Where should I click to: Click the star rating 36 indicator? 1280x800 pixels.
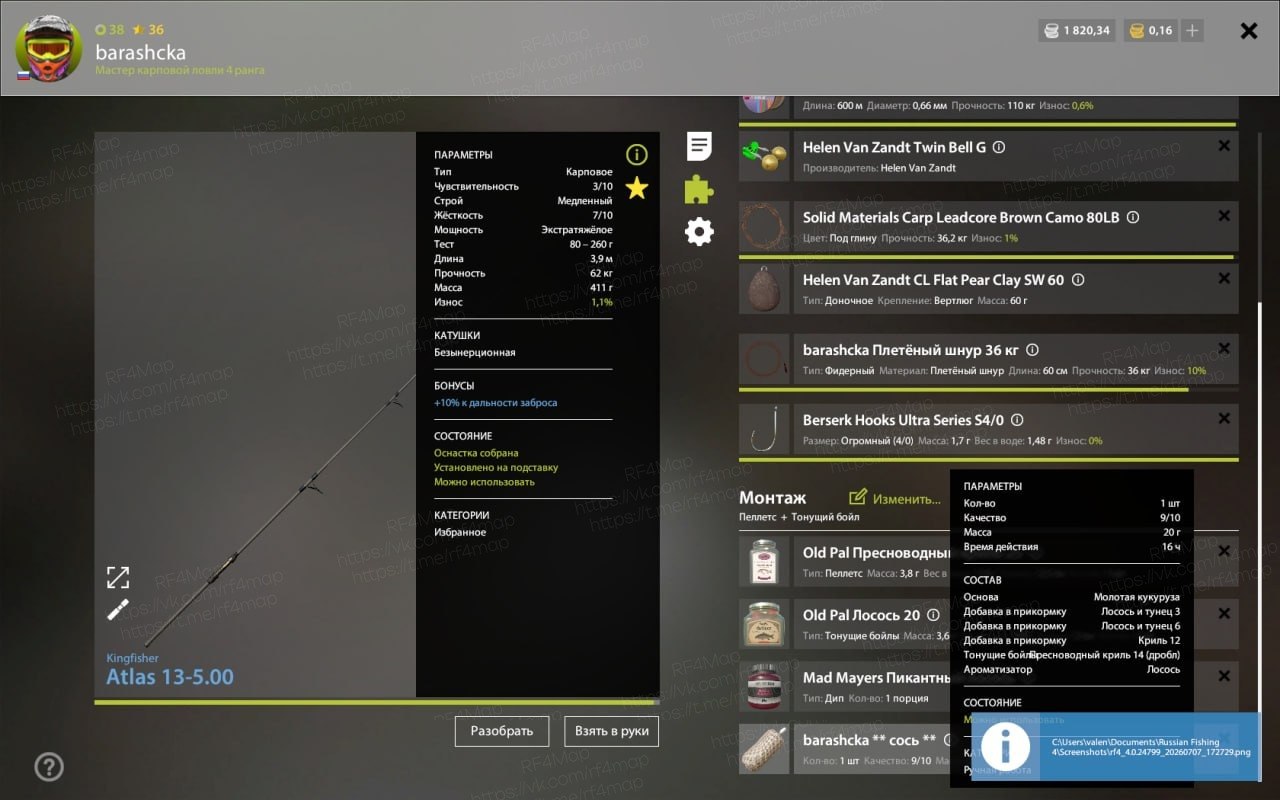(148, 30)
